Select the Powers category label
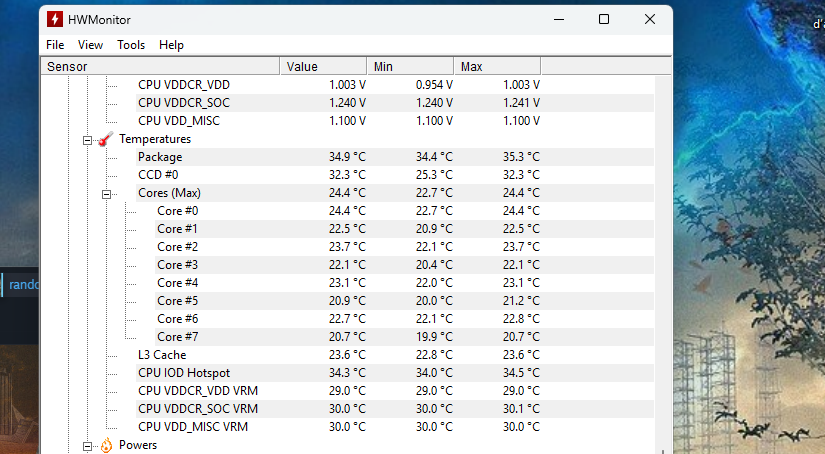Viewport: 825px width, 454px height. (138, 445)
